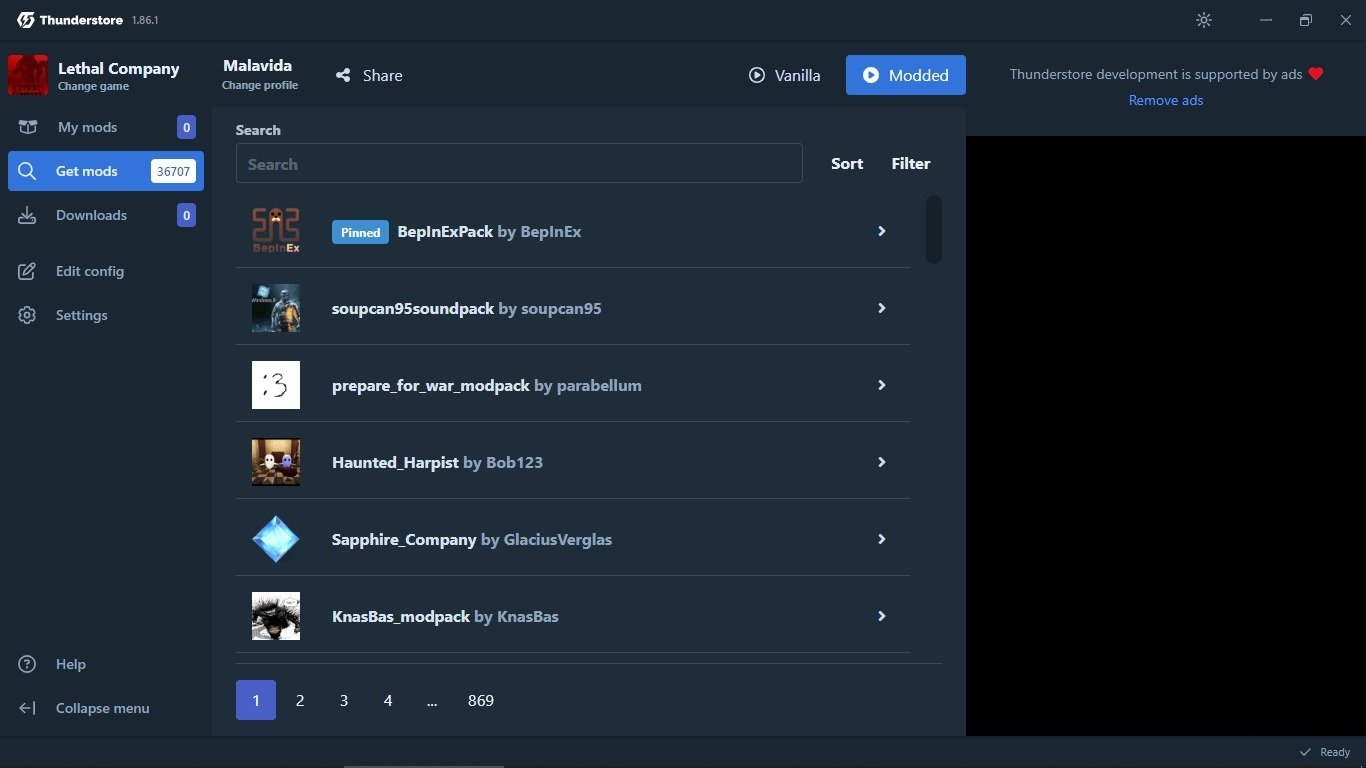1366x768 pixels.
Task: Click the Collapse menu arrow icon
Action: click(x=27, y=708)
